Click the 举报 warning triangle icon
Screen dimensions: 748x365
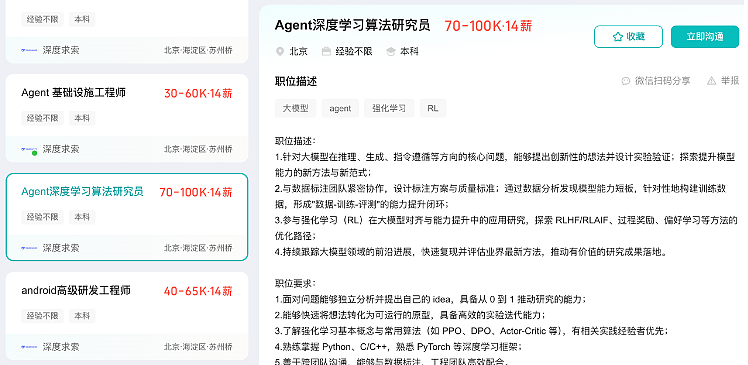[x=711, y=81]
